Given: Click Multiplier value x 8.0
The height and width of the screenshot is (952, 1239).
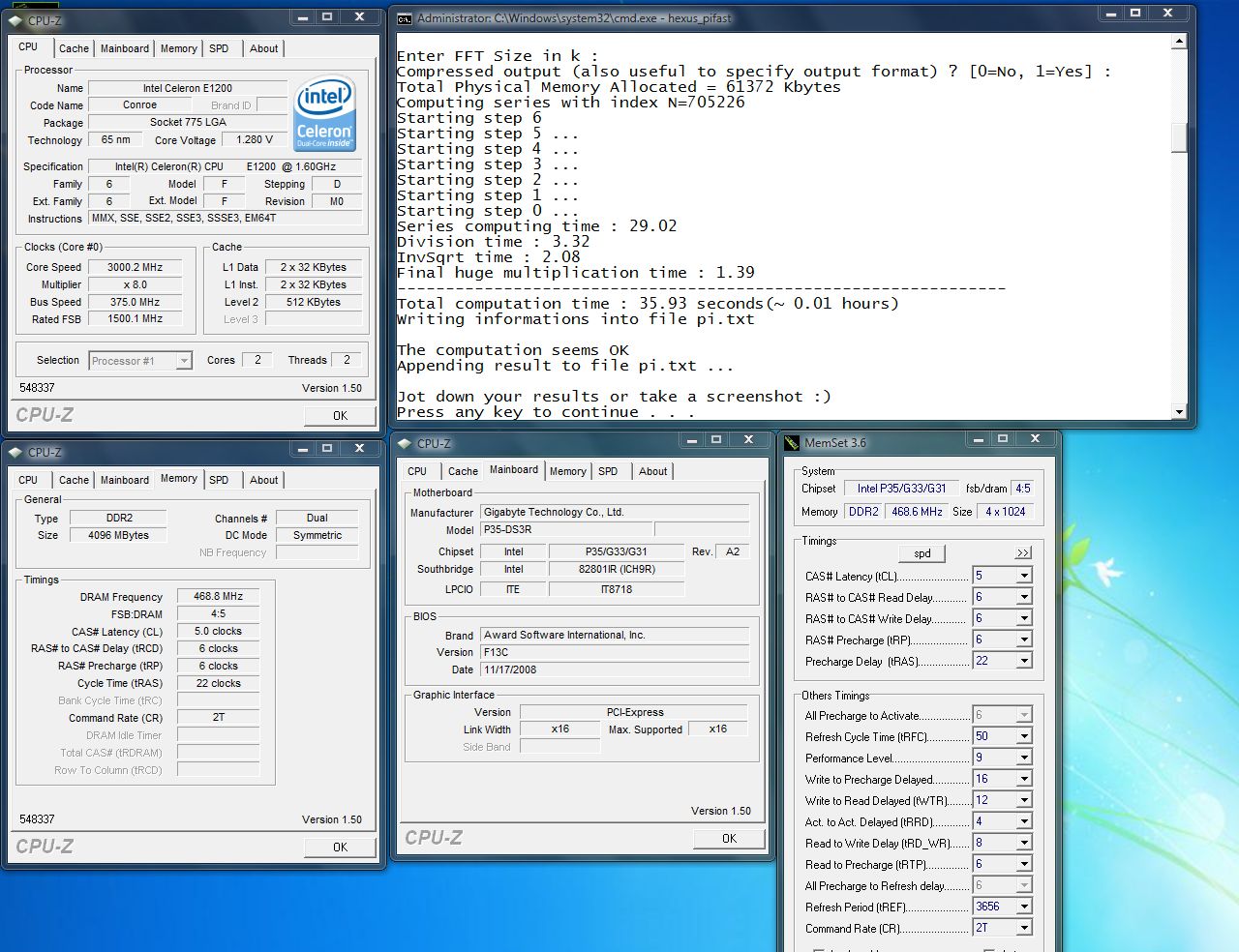Looking at the screenshot, I should coord(135,284).
